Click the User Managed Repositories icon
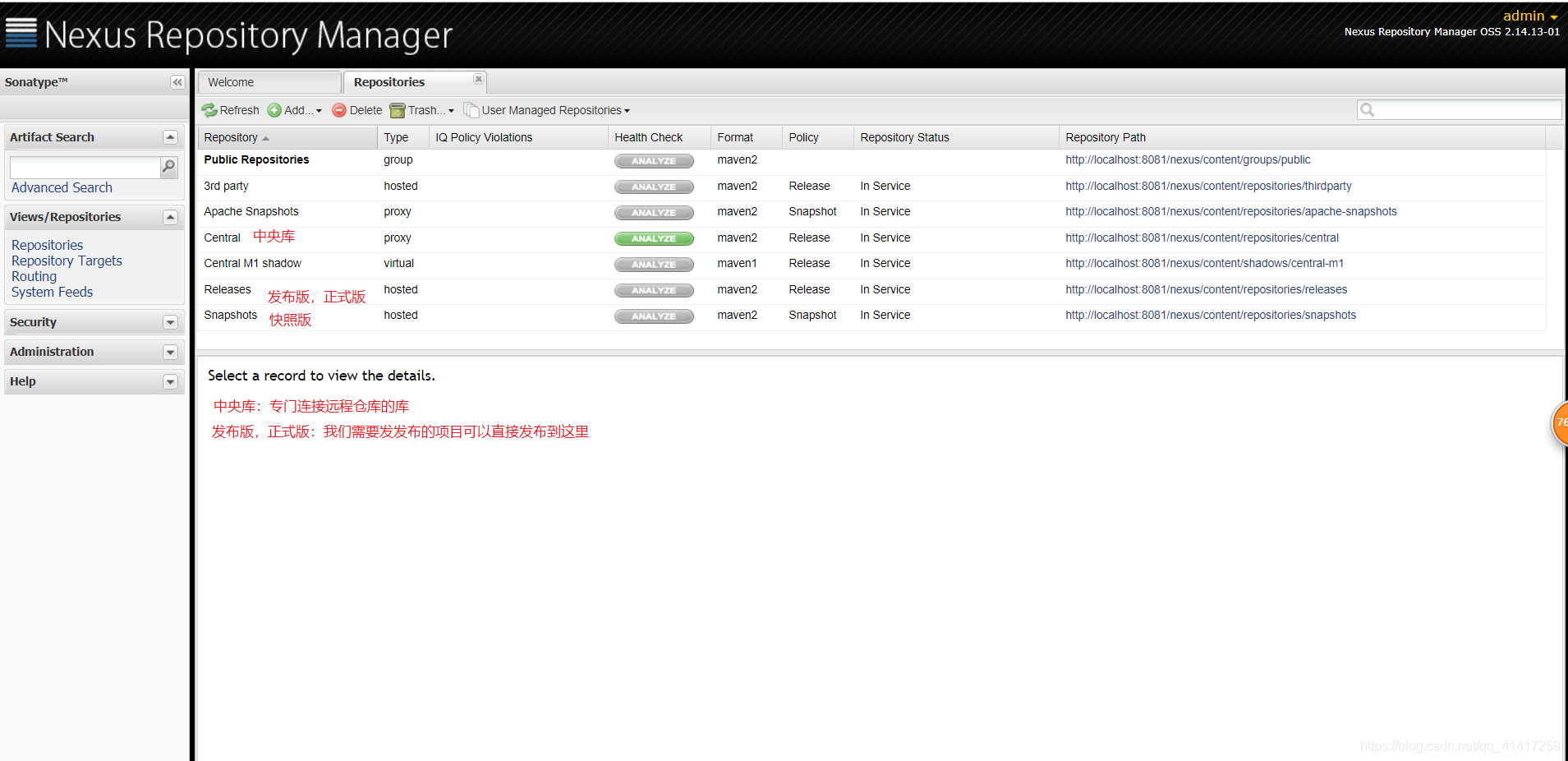Screen dimensions: 1568x761 (471, 110)
